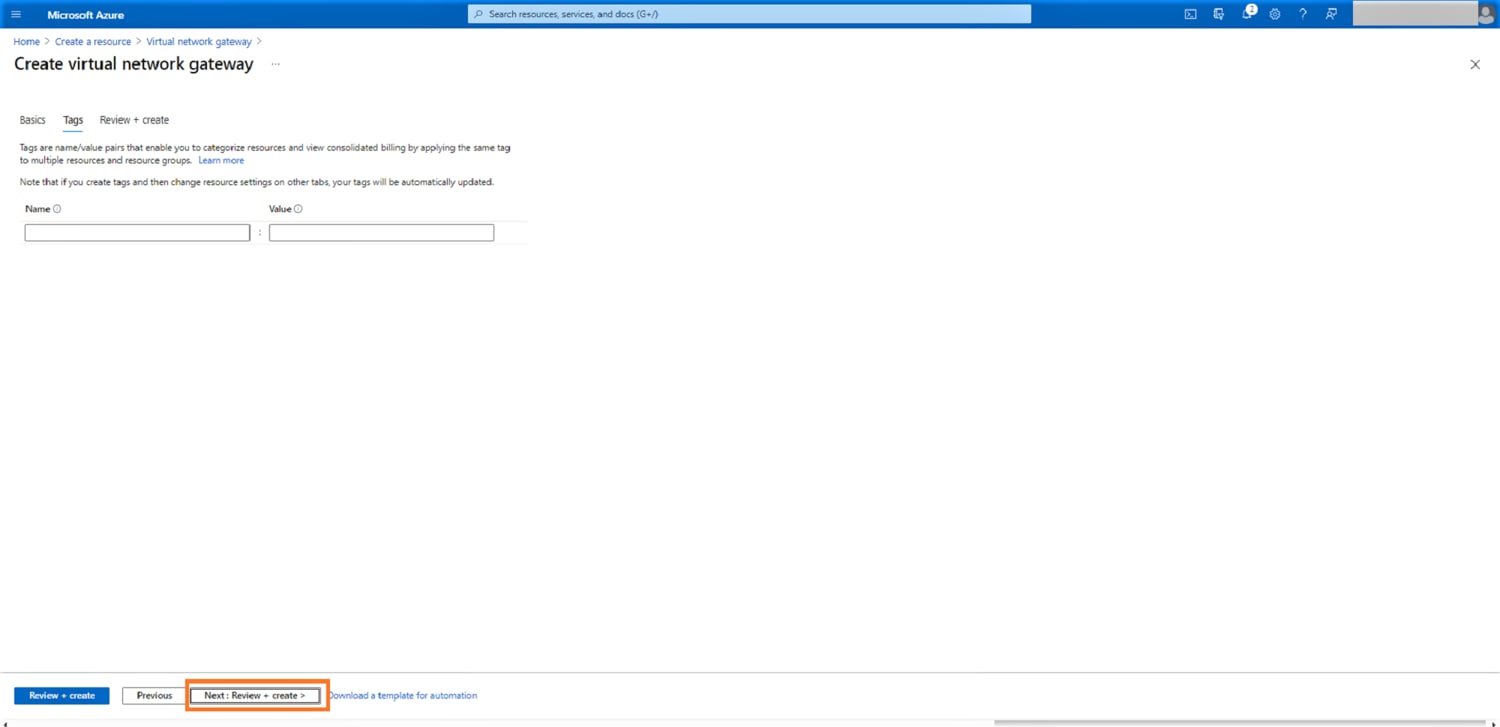Switch to the Review + create tab
This screenshot has height=727, width=1500.
134,120
